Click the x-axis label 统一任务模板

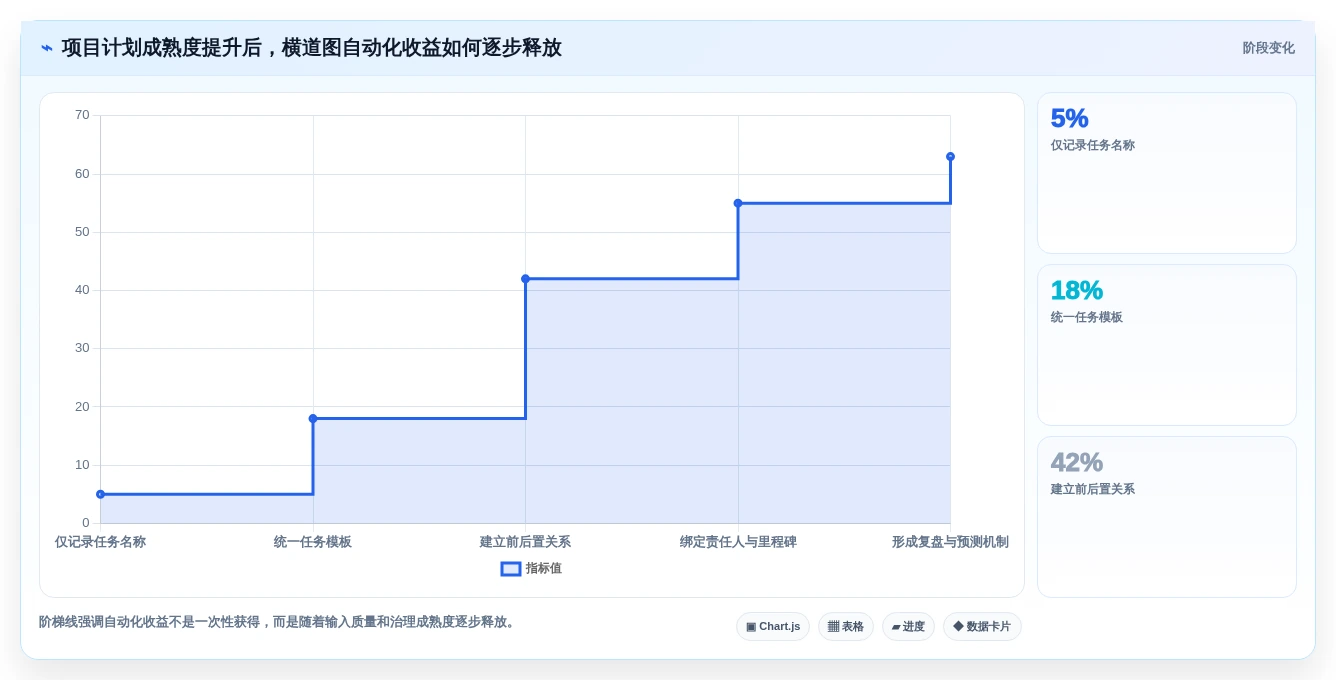313,542
